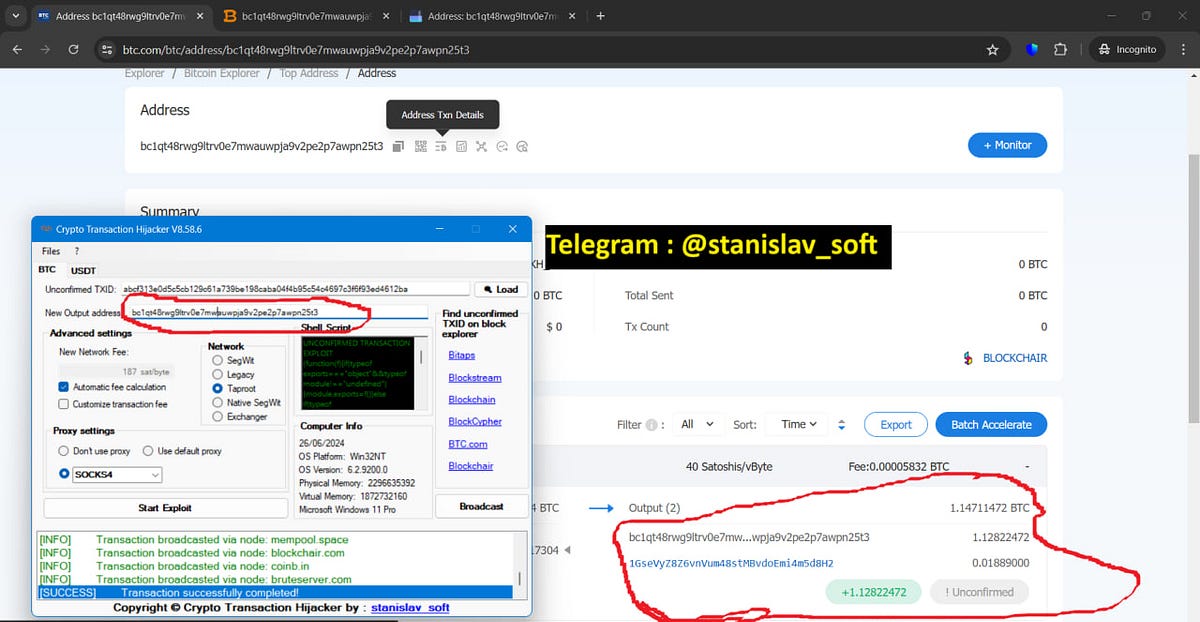The height and width of the screenshot is (622, 1200).
Task: Open the transactions Filter All dropdown
Action: (x=697, y=424)
